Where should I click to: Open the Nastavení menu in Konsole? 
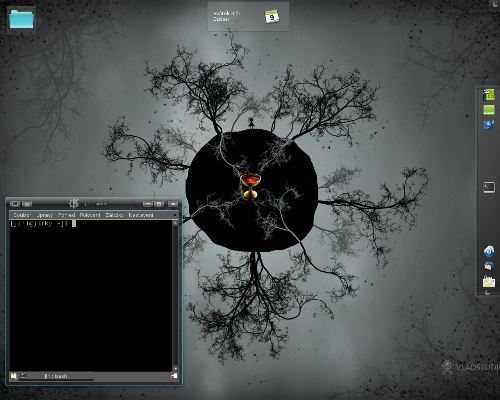click(141, 215)
